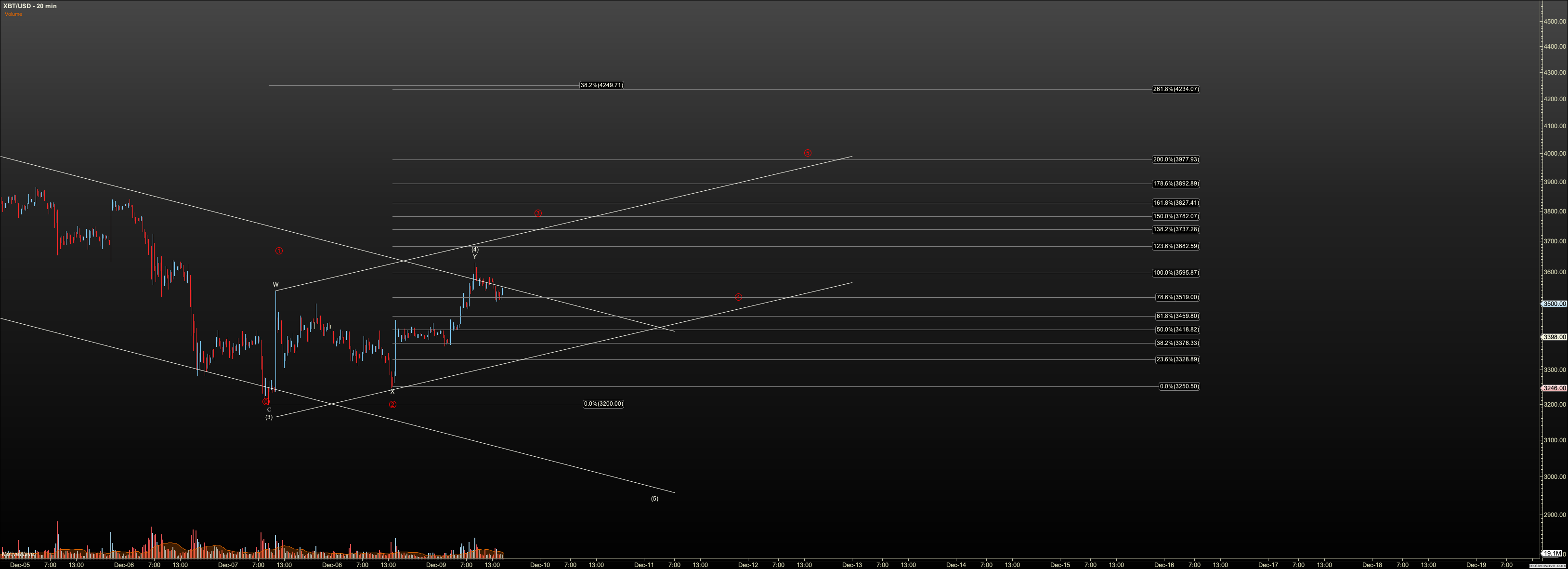
Task: Click the 3000.00 price axis label
Action: pyautogui.click(x=1555, y=477)
